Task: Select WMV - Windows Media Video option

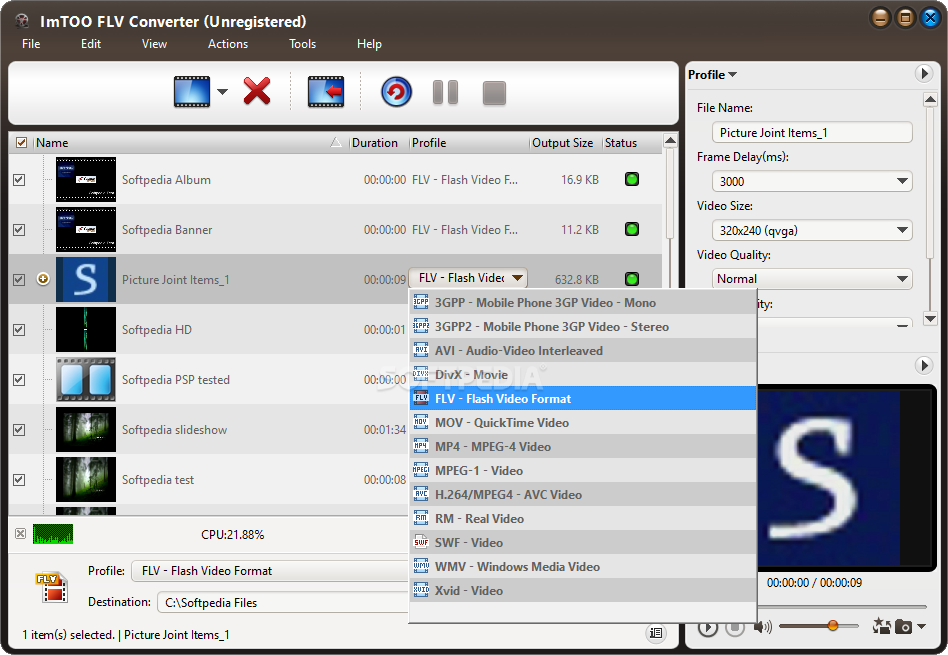Action: (583, 566)
